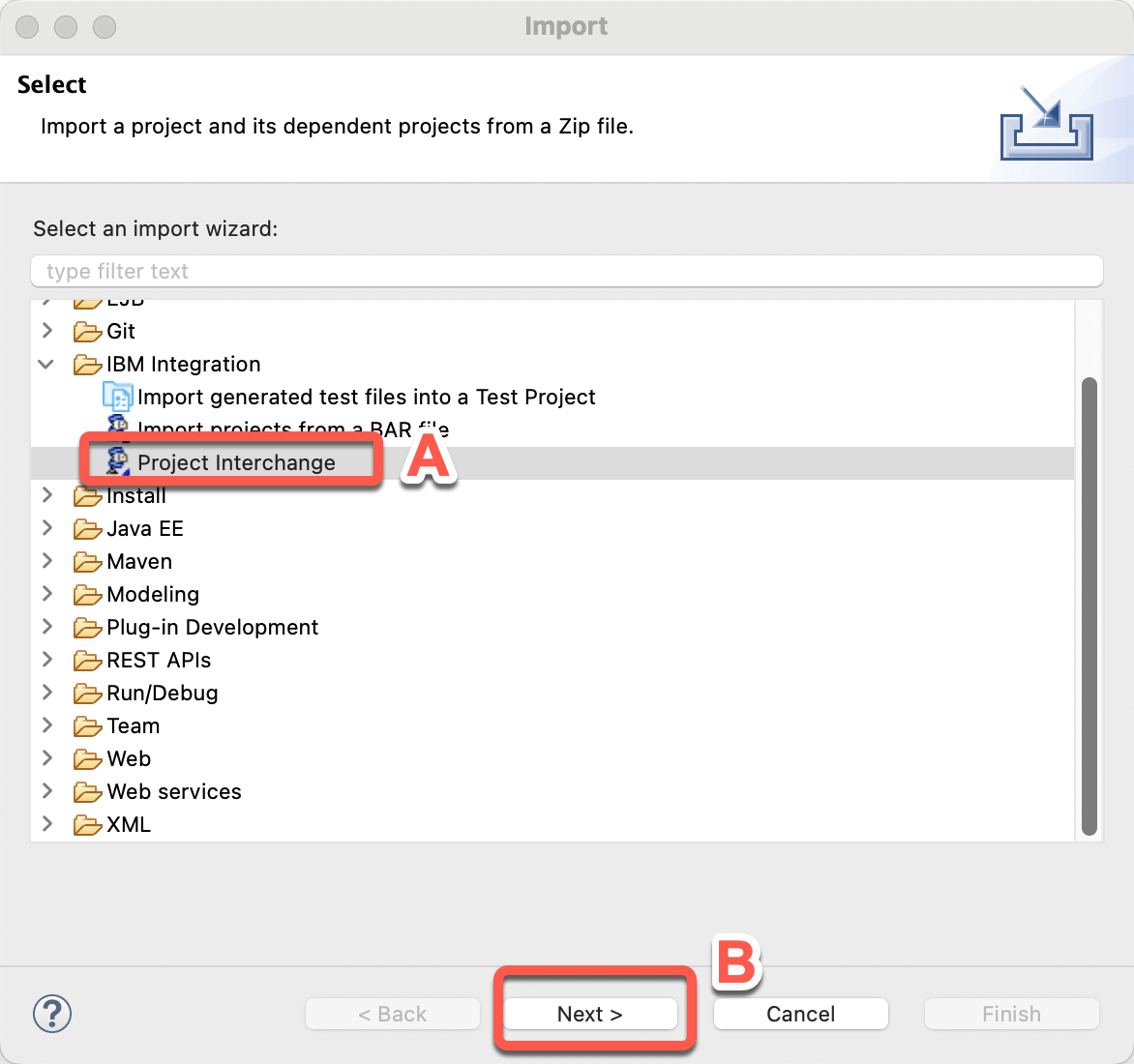The width and height of the screenshot is (1134, 1064).
Task: Click the Maven folder icon
Action: click(87, 562)
